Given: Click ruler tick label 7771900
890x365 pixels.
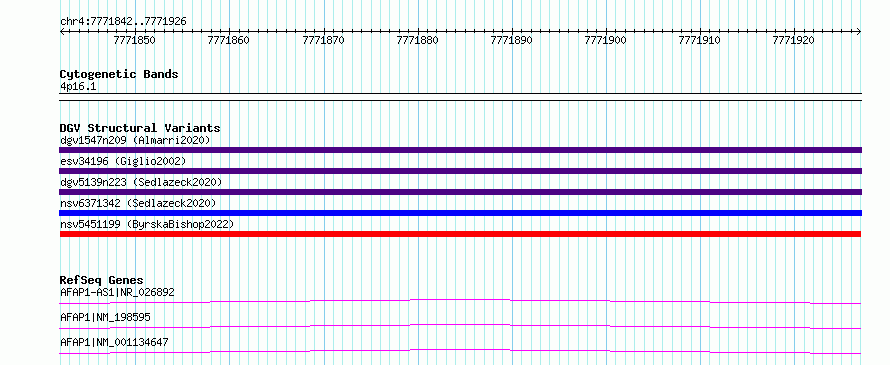Looking at the screenshot, I should tap(606, 40).
